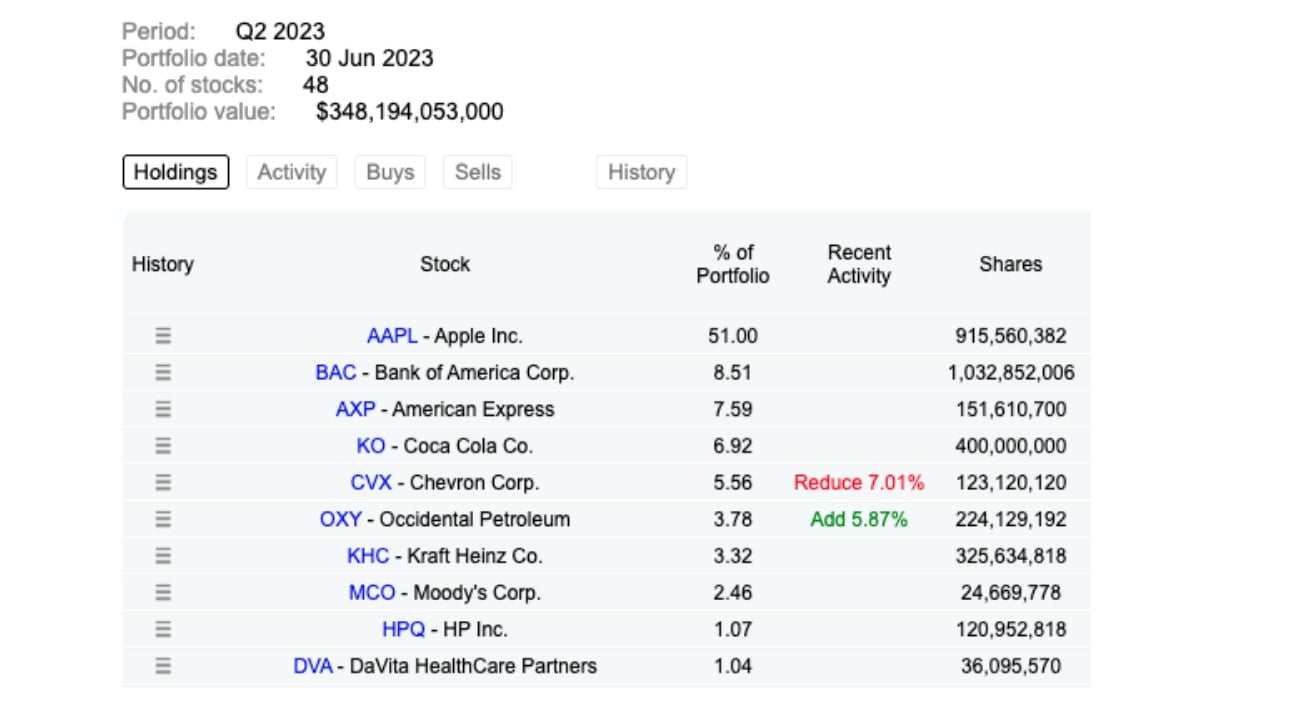Open the MCO ticker link

pyautogui.click(x=372, y=593)
